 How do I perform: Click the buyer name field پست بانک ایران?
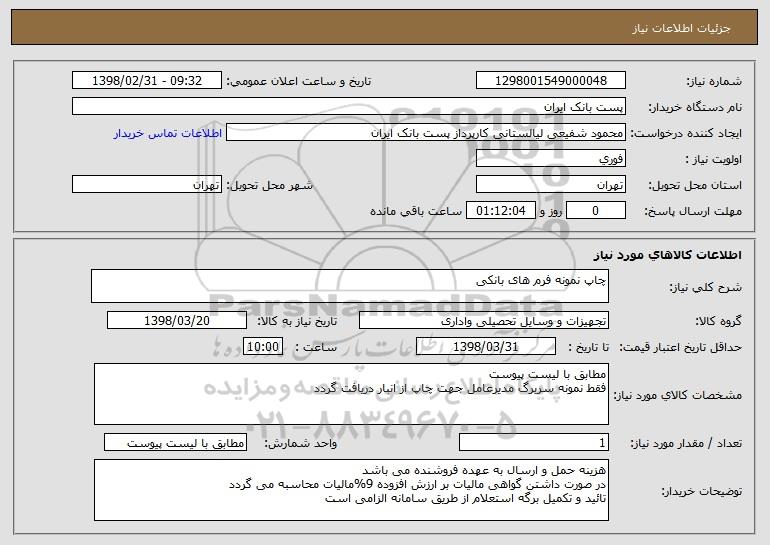point(349,107)
